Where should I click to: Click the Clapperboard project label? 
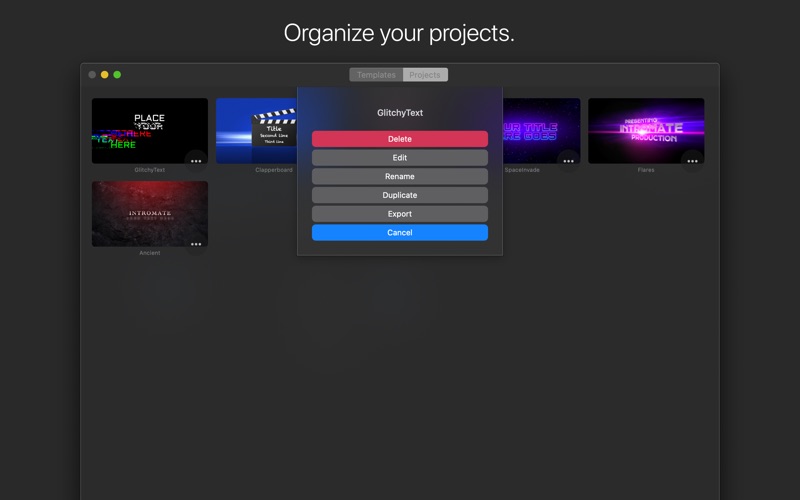[x=274, y=170]
